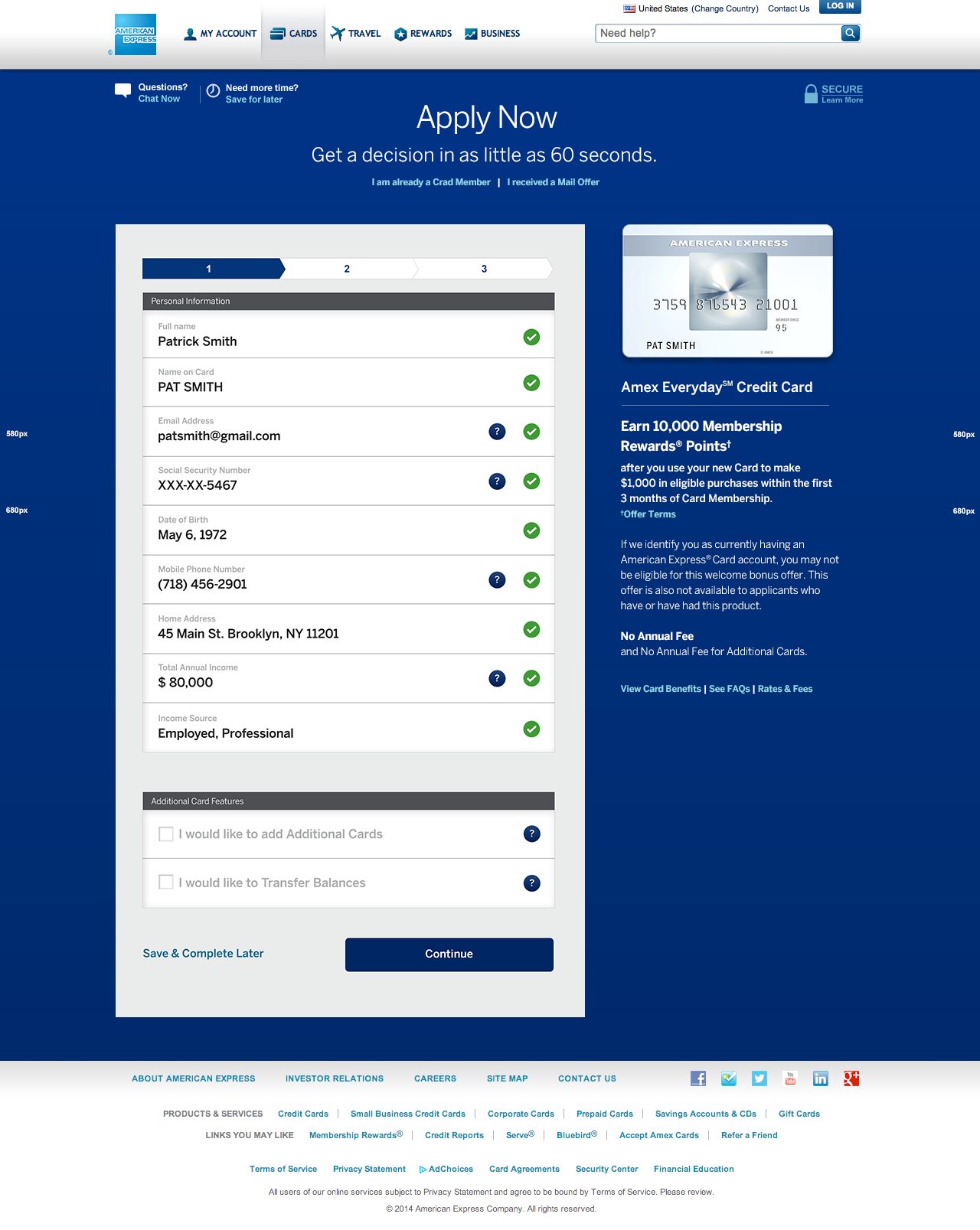Click the green checkmark beside Date of Birth
980x1230 pixels.
[x=531, y=530]
